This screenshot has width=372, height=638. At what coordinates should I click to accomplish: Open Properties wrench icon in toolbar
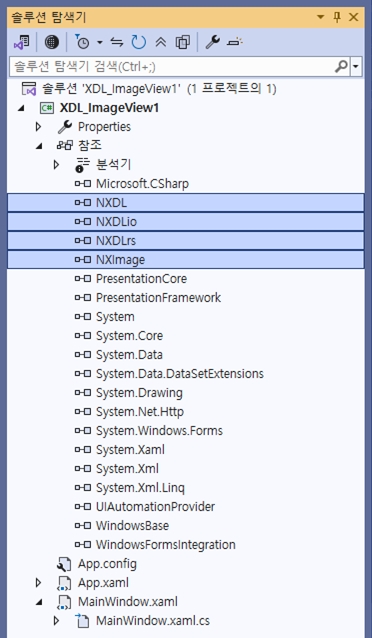click(x=212, y=42)
